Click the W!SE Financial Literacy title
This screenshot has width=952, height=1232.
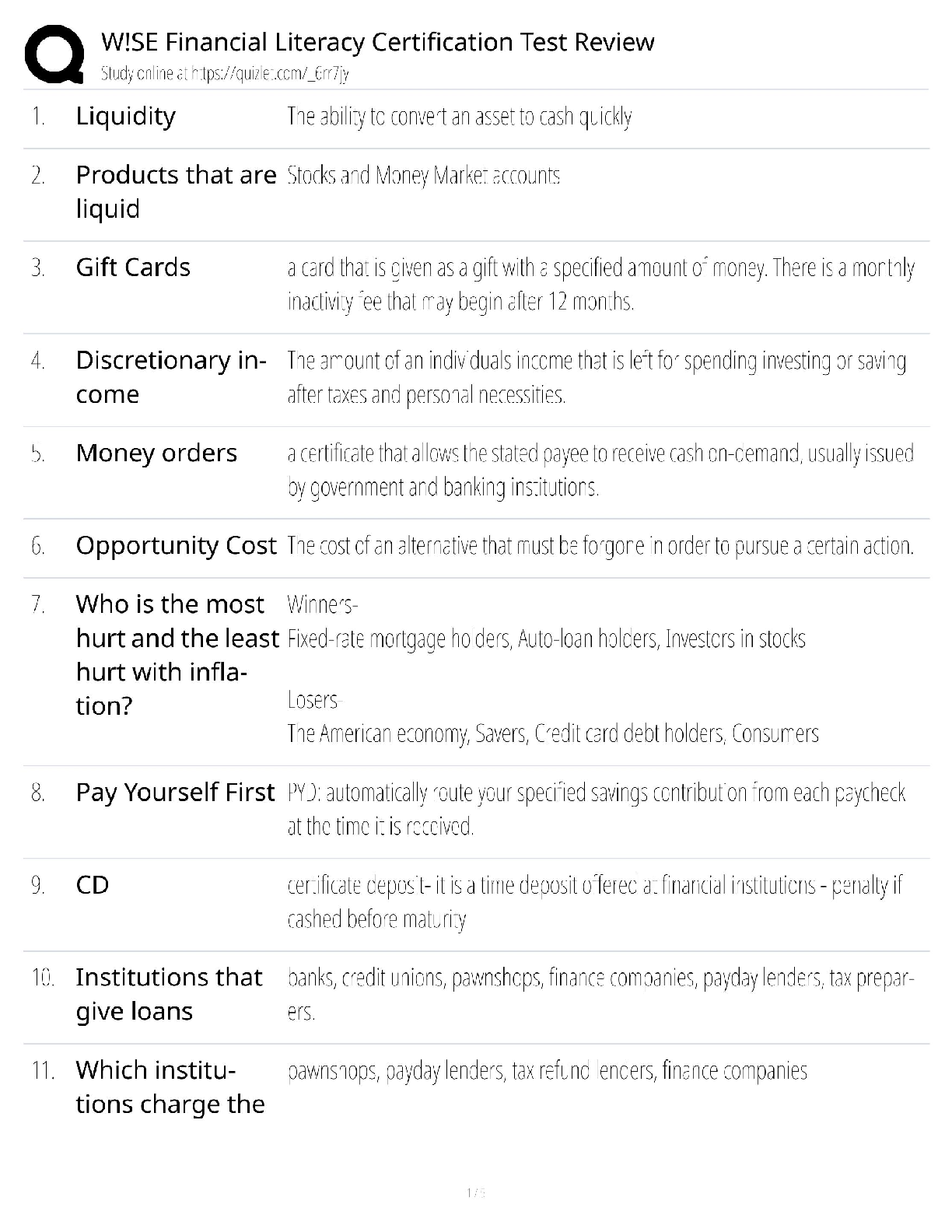[378, 42]
